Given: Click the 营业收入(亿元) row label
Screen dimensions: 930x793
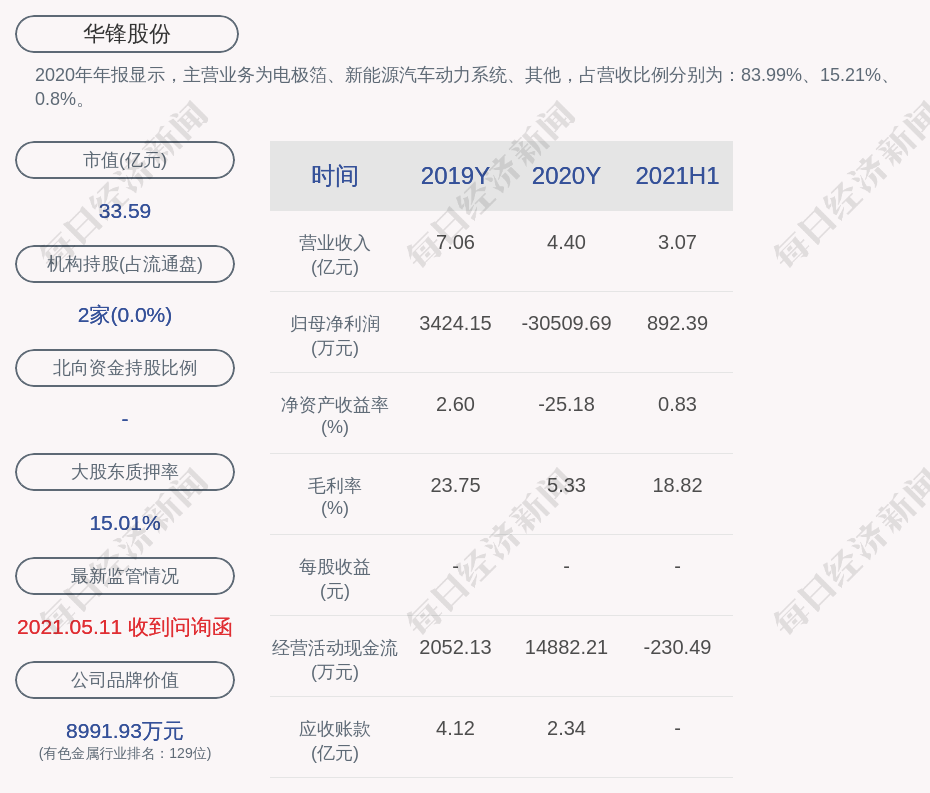Looking at the screenshot, I should 335,255.
